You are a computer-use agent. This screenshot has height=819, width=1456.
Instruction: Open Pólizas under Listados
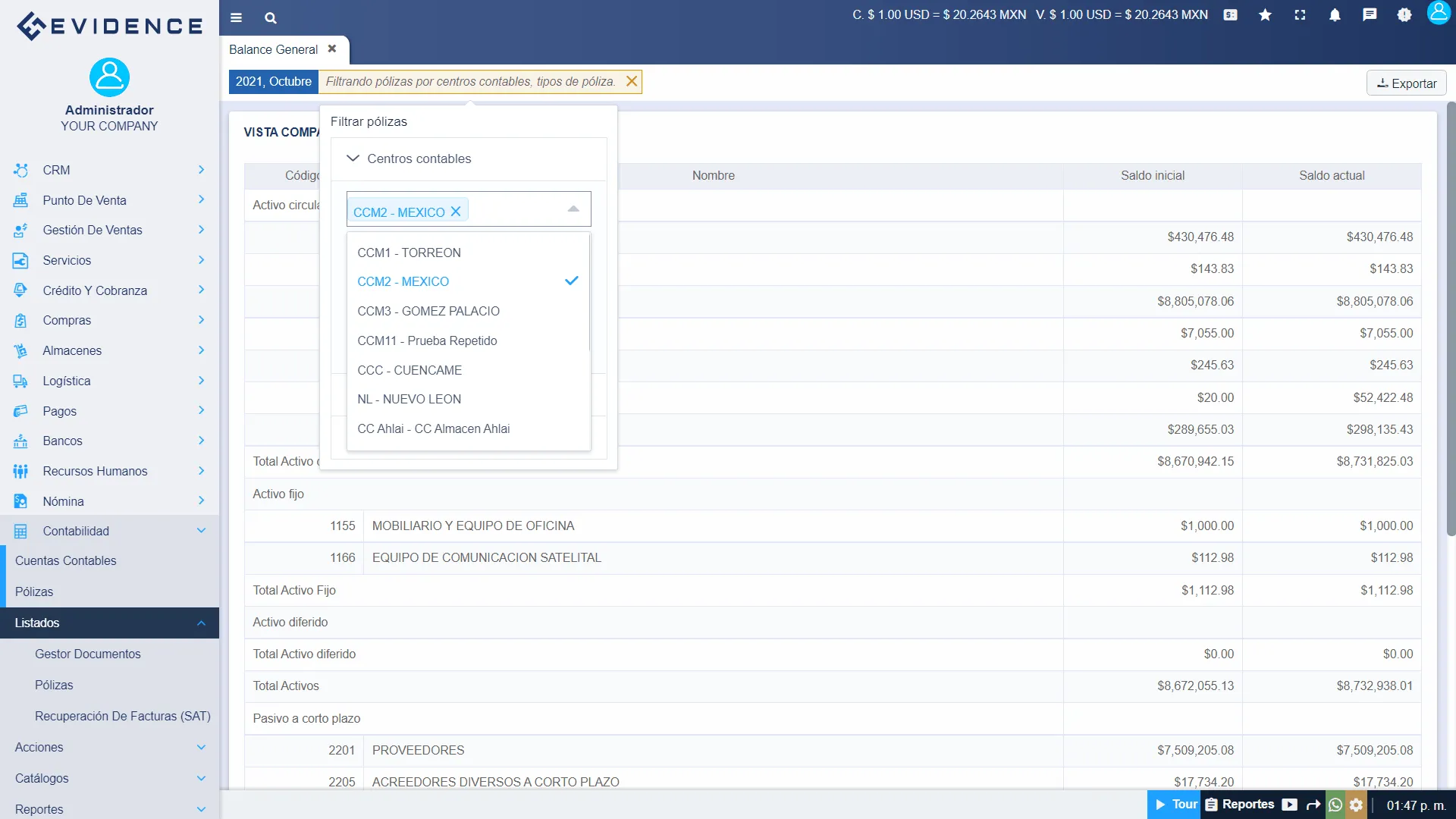point(55,685)
